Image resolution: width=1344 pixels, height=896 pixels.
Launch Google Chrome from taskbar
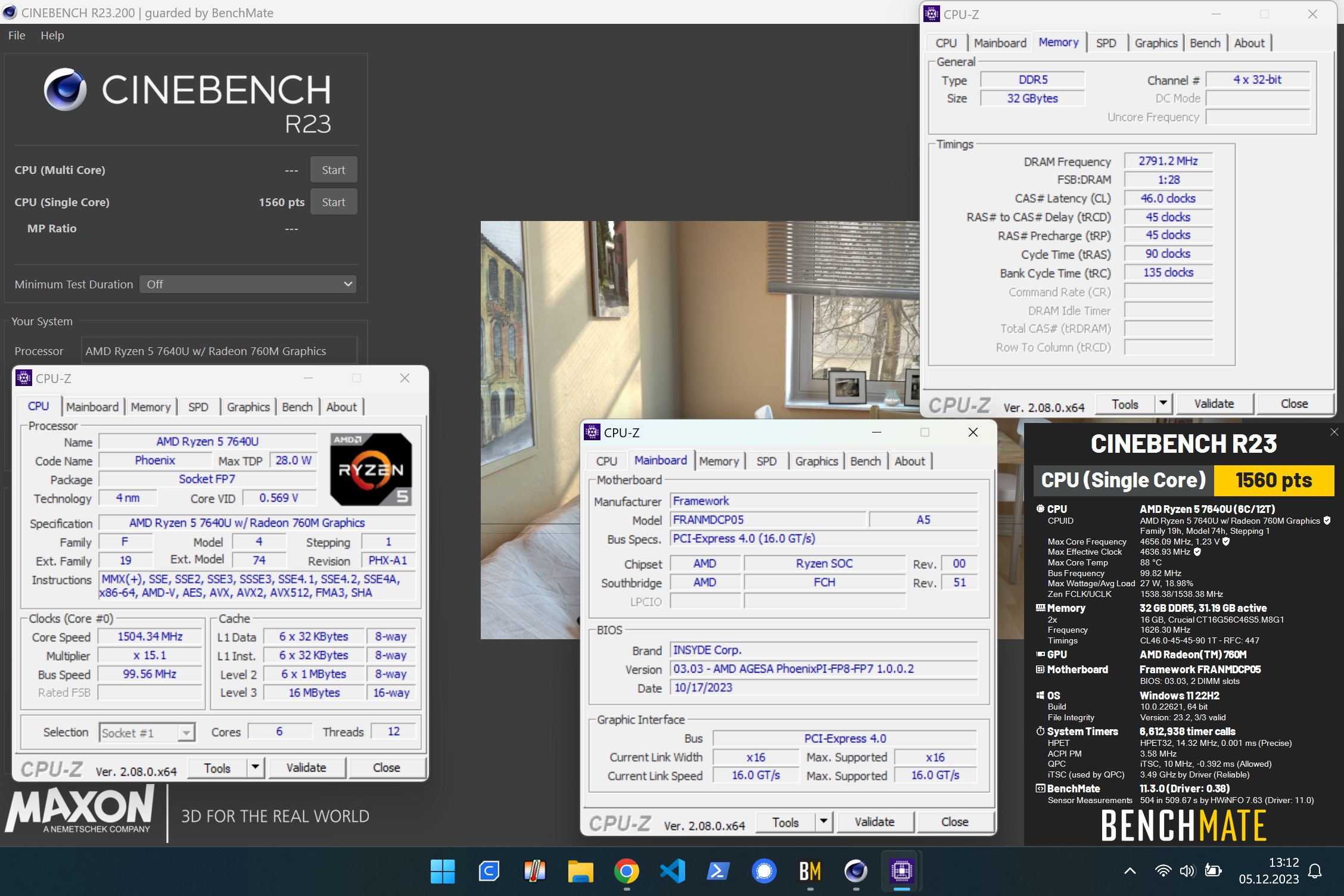tap(627, 871)
